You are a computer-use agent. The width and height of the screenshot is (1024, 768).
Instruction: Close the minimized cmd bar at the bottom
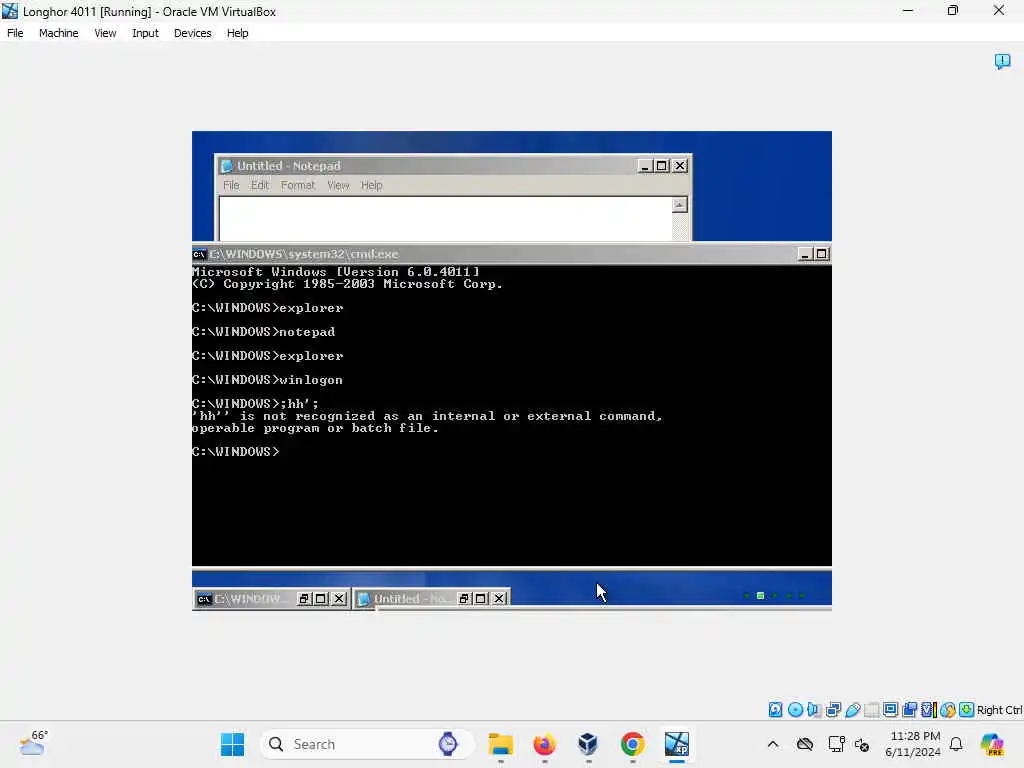point(339,599)
